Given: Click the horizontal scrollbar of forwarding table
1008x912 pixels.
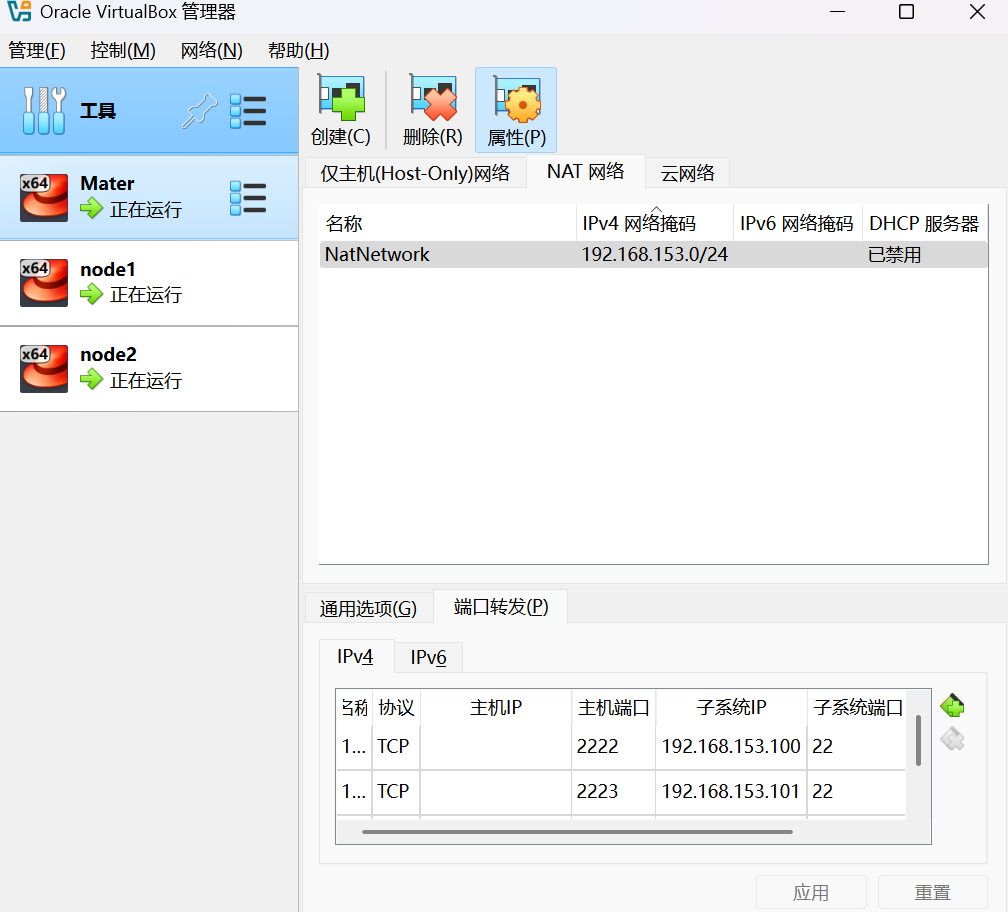Looking at the screenshot, I should [x=577, y=832].
